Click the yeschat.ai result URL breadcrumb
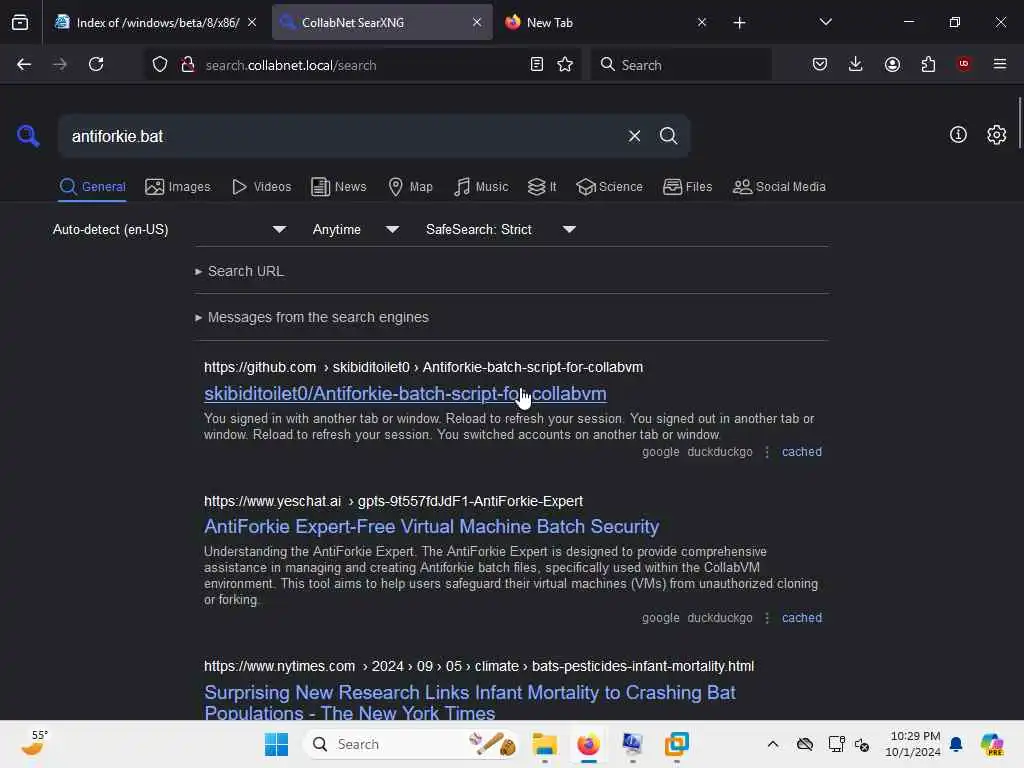Viewport: 1024px width, 768px height. [x=393, y=502]
